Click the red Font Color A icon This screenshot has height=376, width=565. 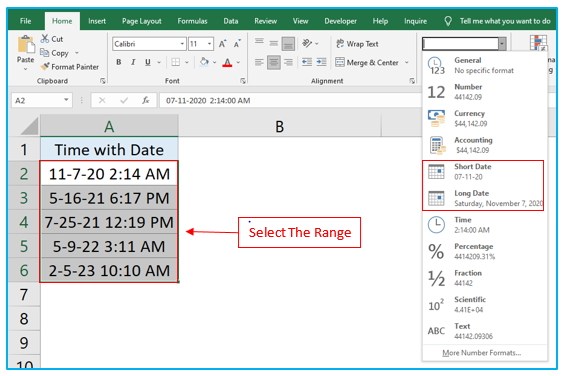pyautogui.click(x=227, y=62)
